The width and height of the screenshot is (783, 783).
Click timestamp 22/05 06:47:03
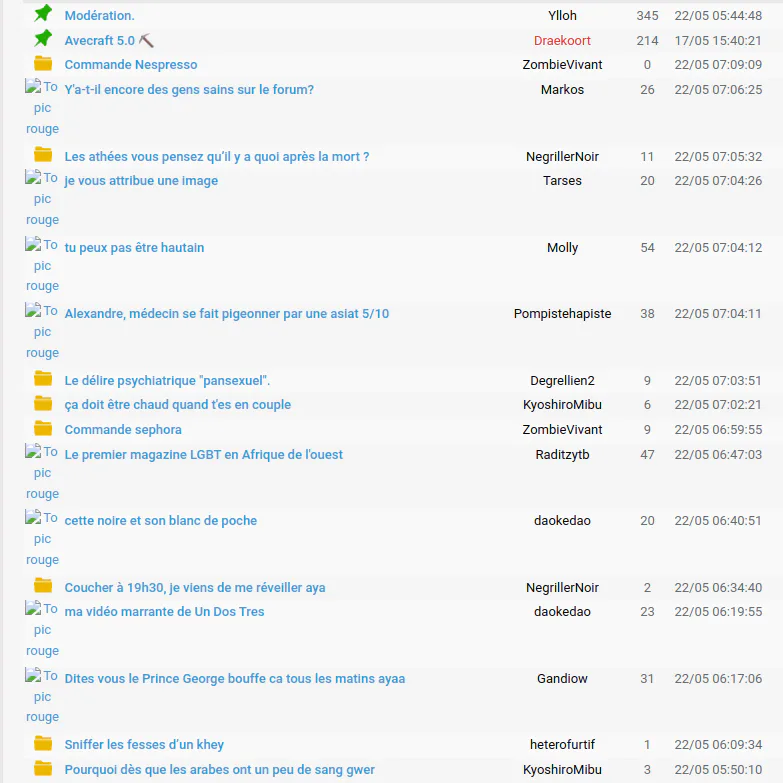point(718,454)
